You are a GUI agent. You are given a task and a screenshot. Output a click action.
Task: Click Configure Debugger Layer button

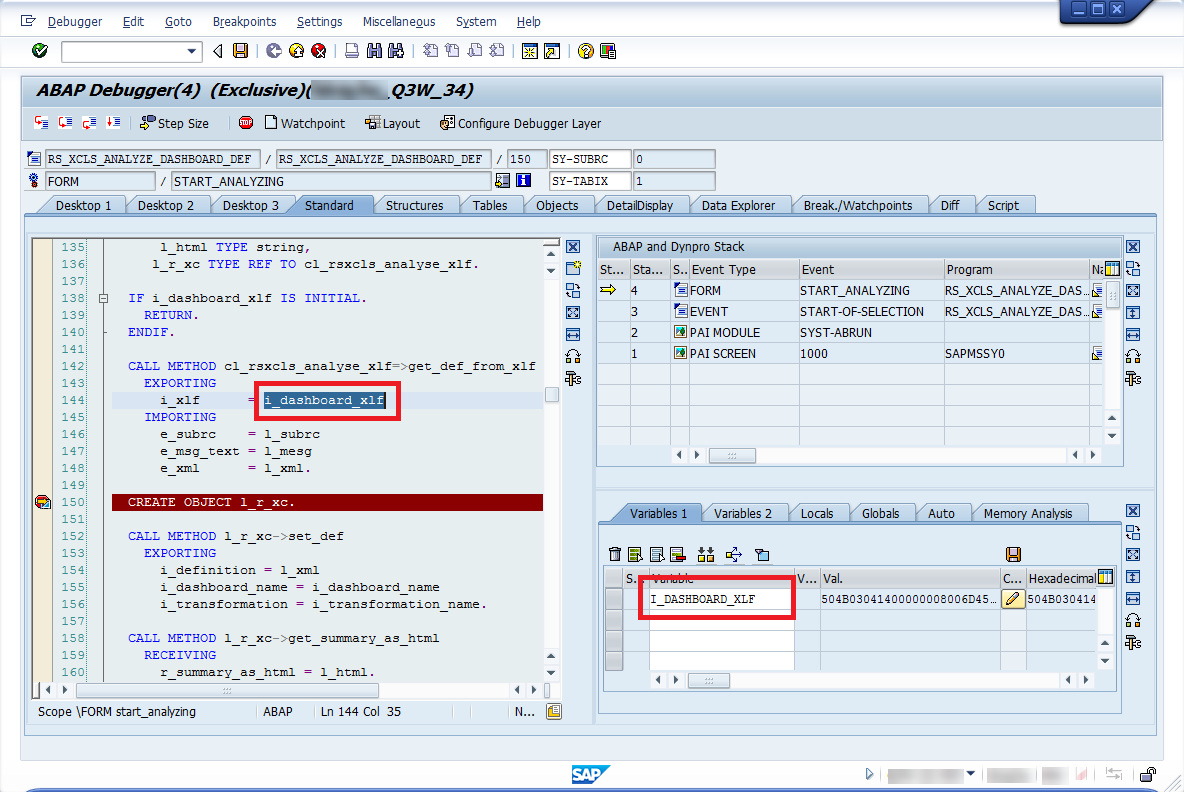click(x=521, y=123)
